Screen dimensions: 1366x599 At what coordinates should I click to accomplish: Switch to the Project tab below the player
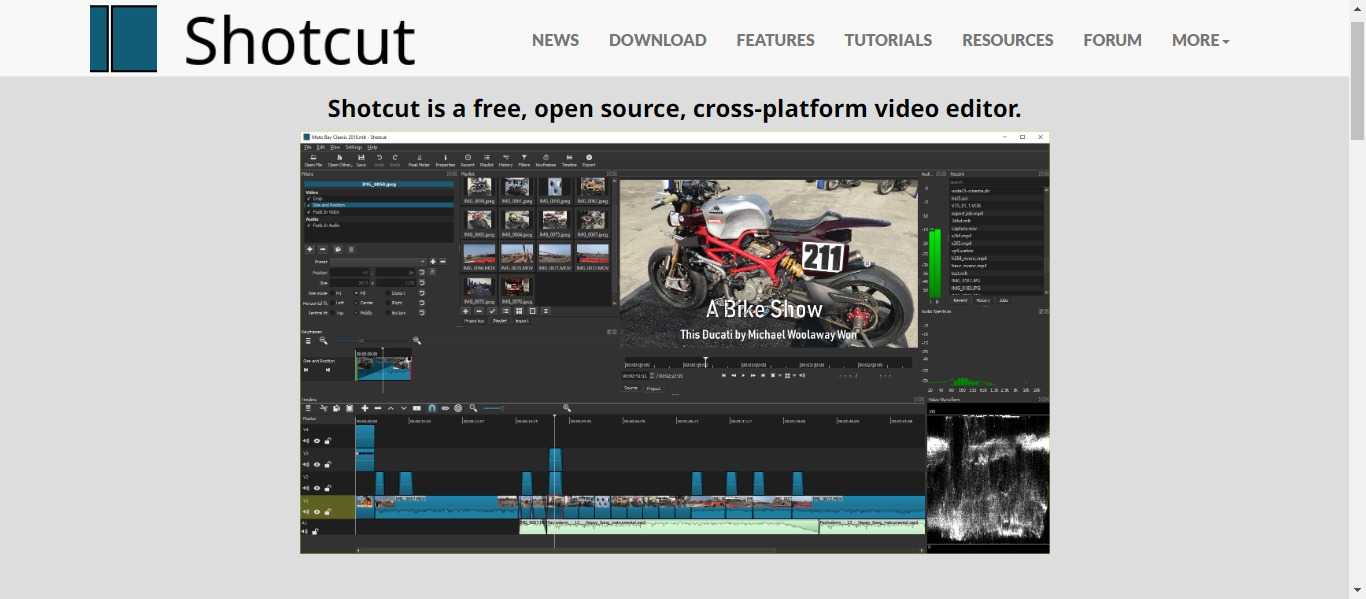coord(653,388)
